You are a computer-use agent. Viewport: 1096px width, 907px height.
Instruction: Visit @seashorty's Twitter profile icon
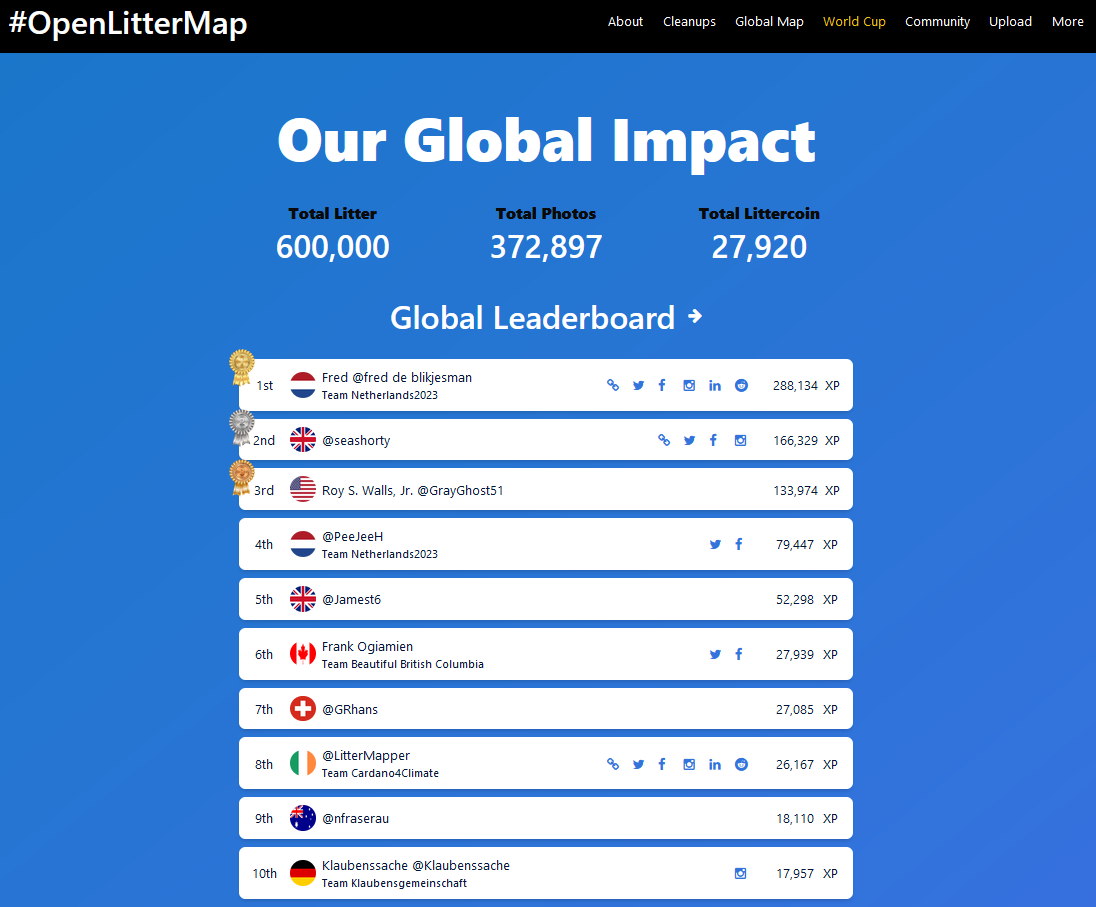690,440
